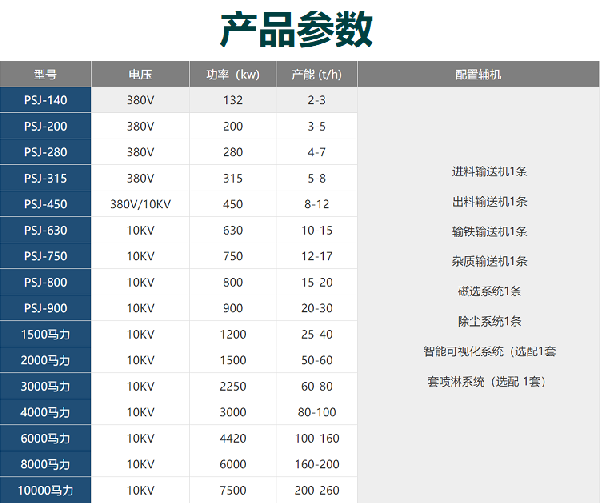Click the power value 630

233,230
